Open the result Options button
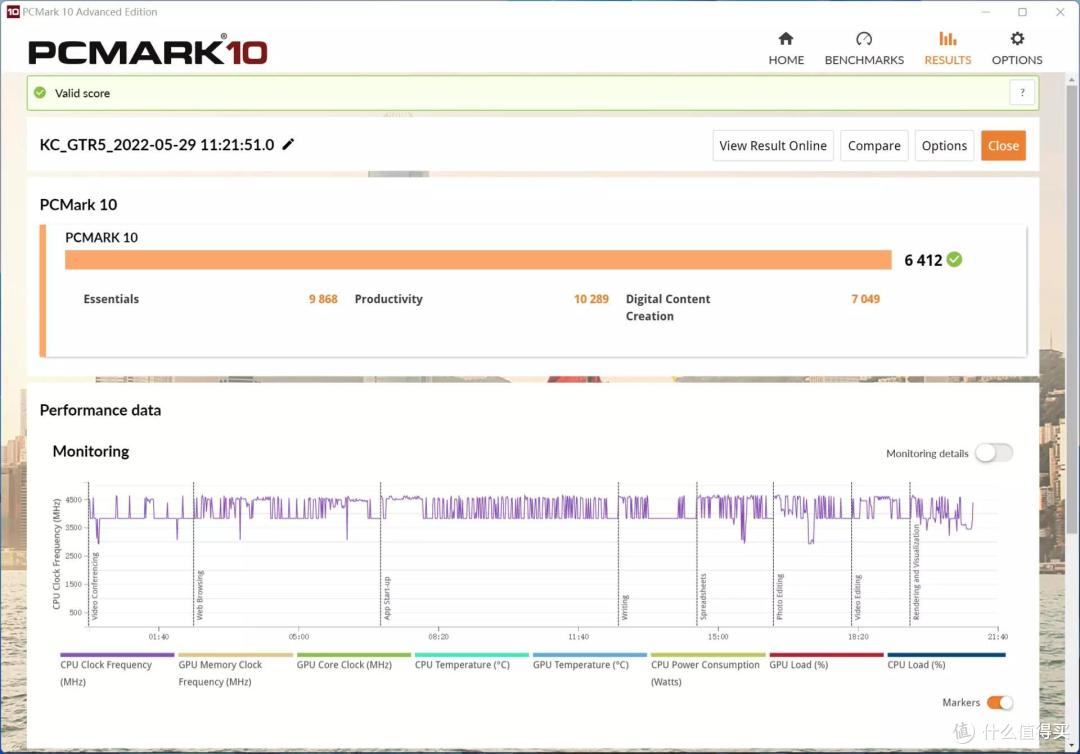This screenshot has height=754, width=1080. (x=944, y=145)
